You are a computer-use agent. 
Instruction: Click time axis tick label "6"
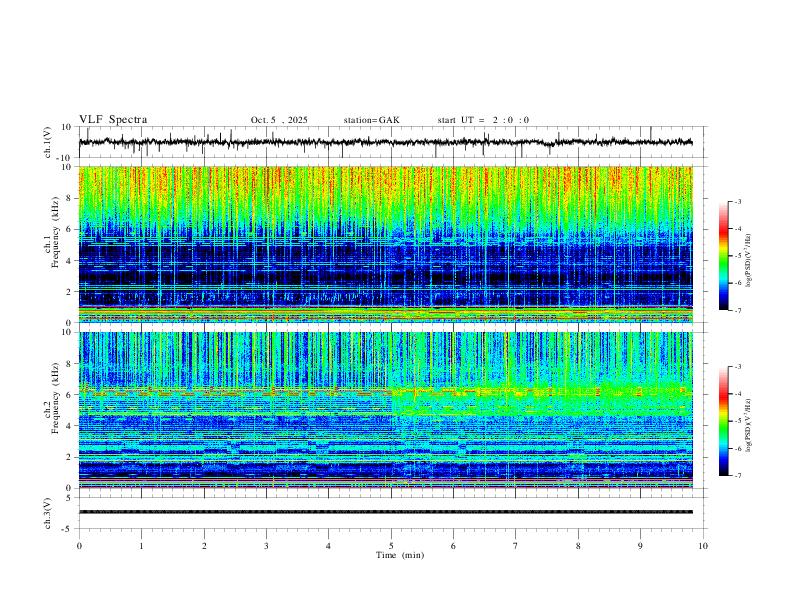[453, 546]
